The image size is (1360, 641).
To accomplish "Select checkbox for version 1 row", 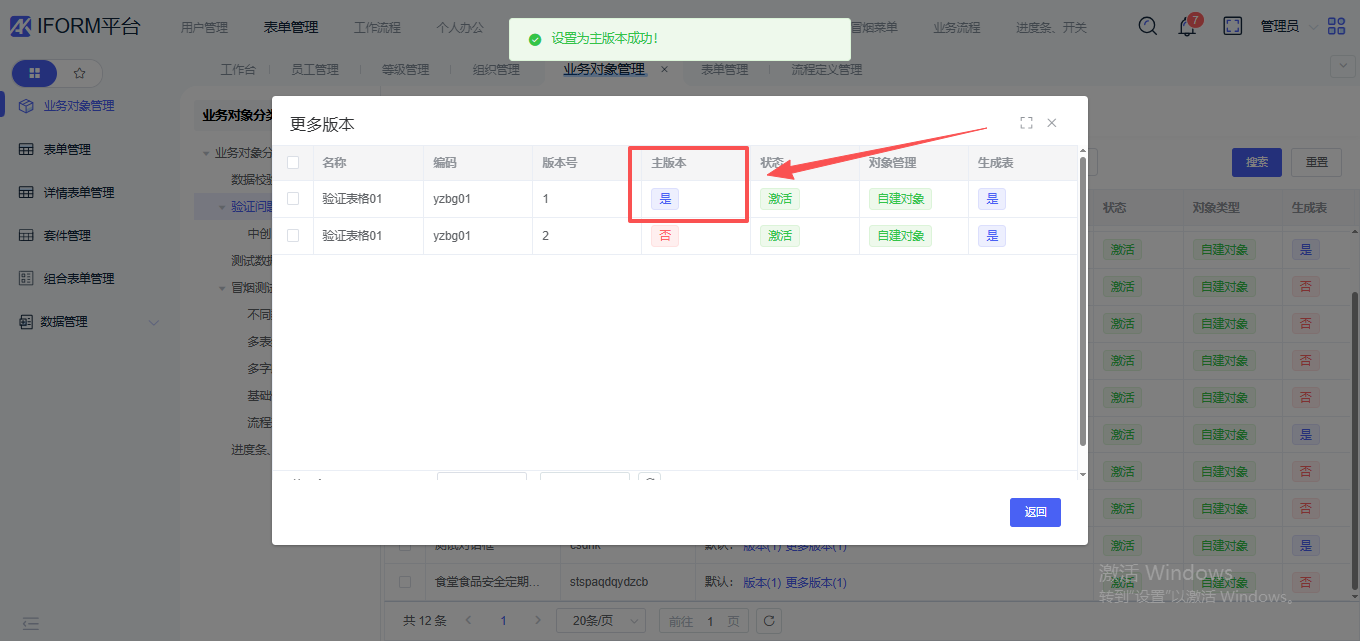I will (293, 199).
